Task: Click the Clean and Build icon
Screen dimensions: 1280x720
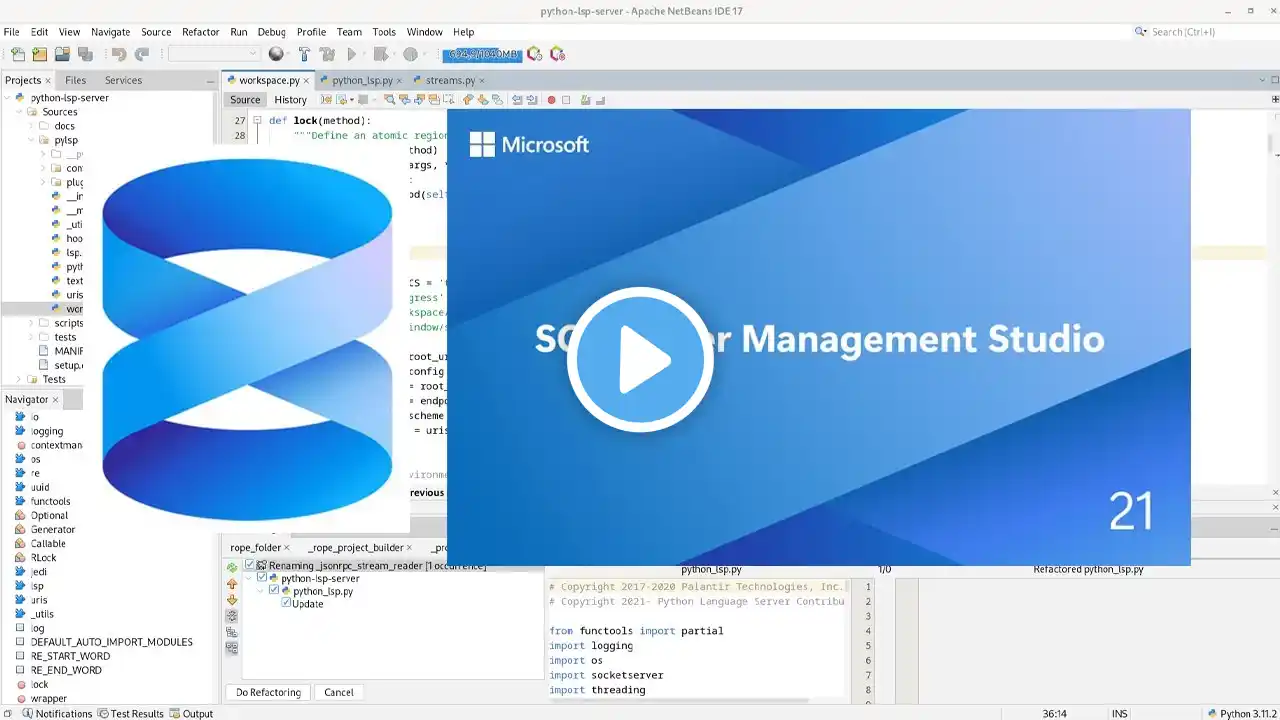Action: click(327, 54)
